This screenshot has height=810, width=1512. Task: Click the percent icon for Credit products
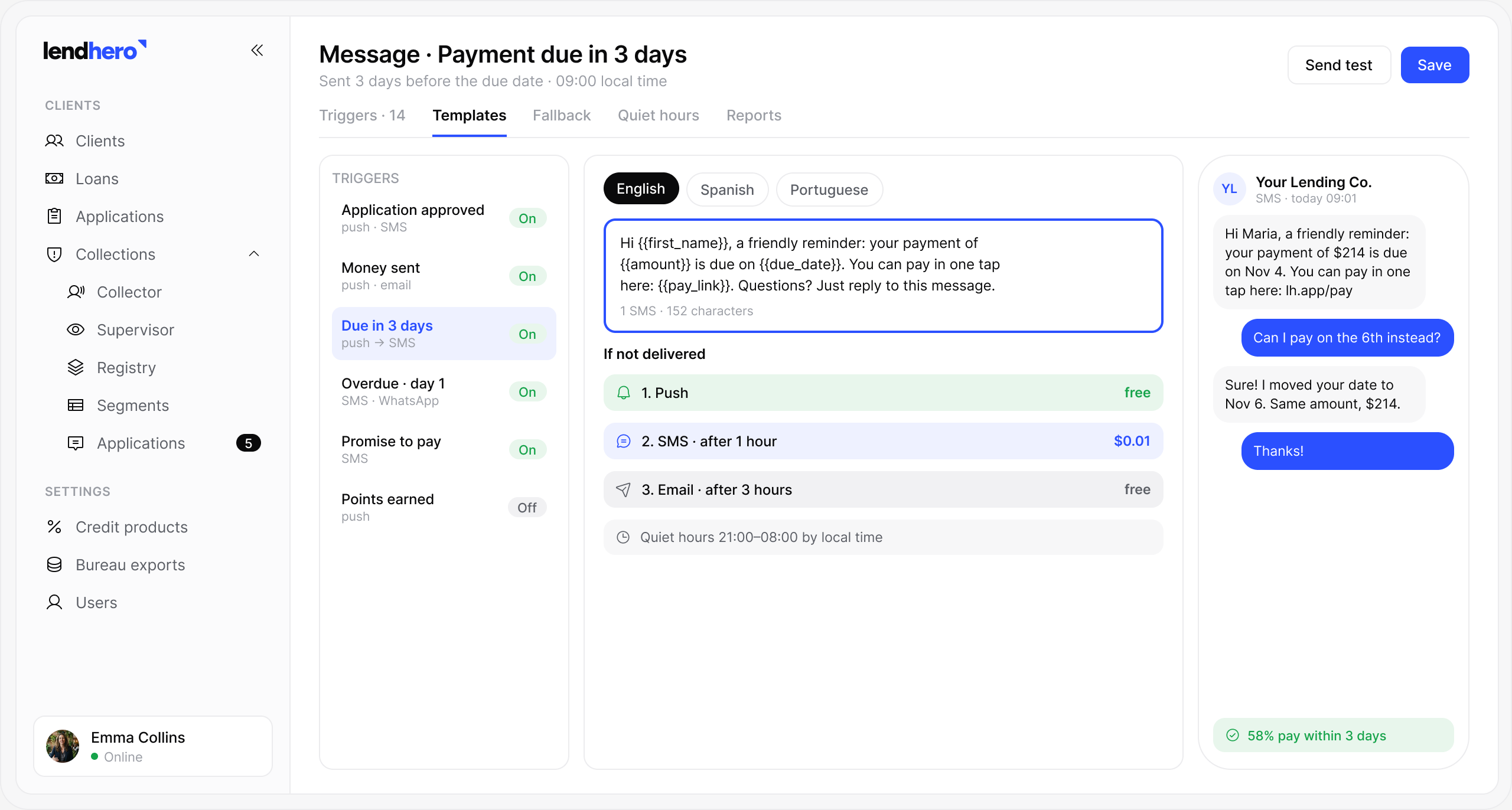54,527
